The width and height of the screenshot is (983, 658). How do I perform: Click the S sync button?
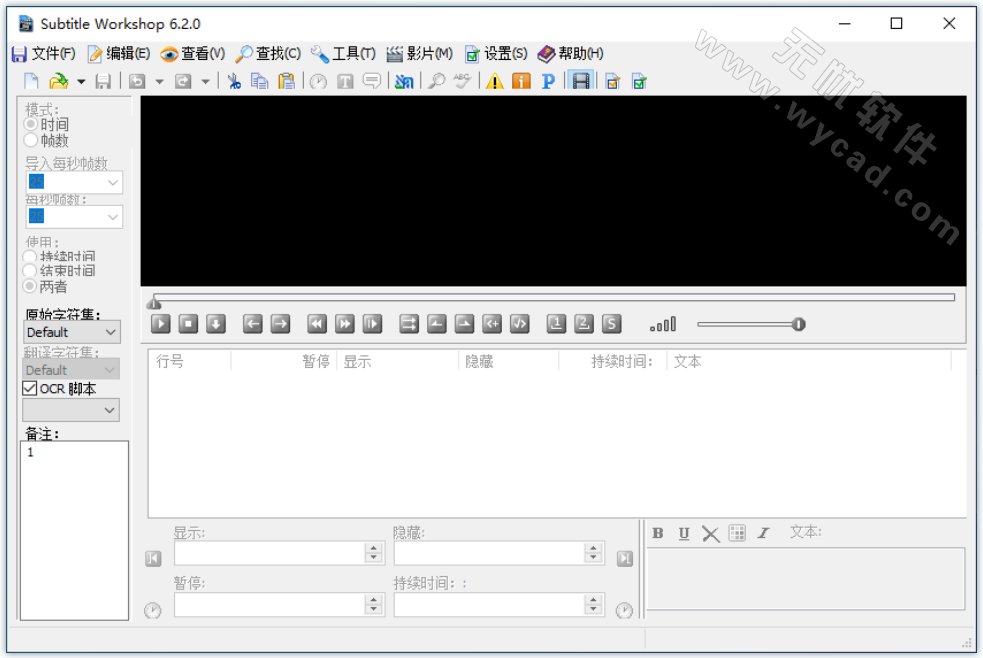(x=611, y=323)
